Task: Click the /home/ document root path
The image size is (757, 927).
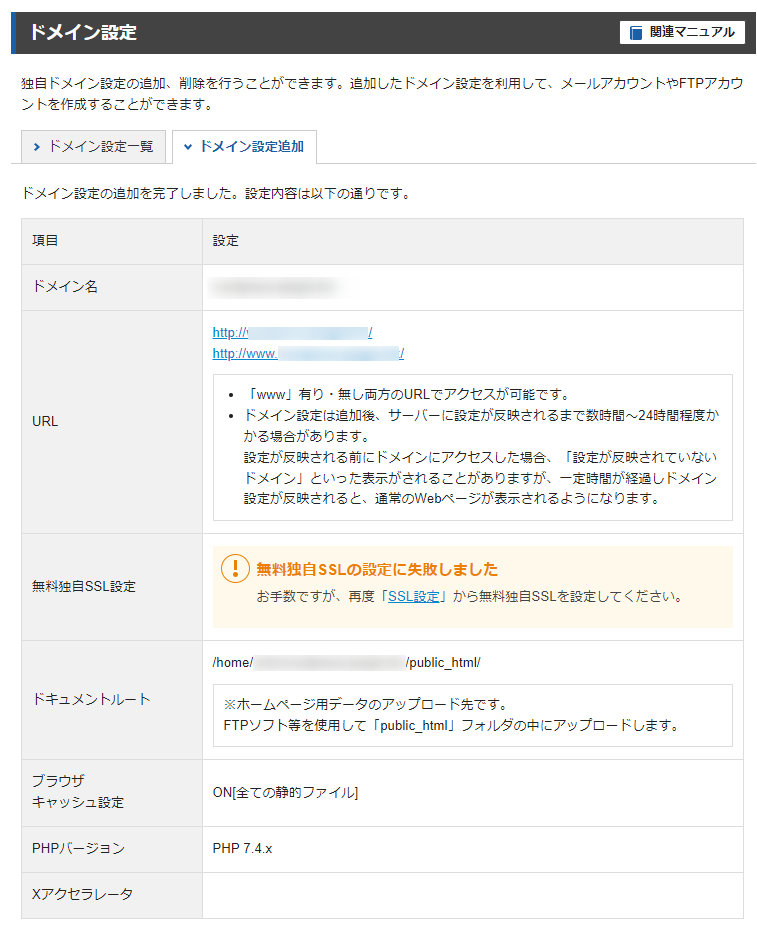Action: [346, 663]
